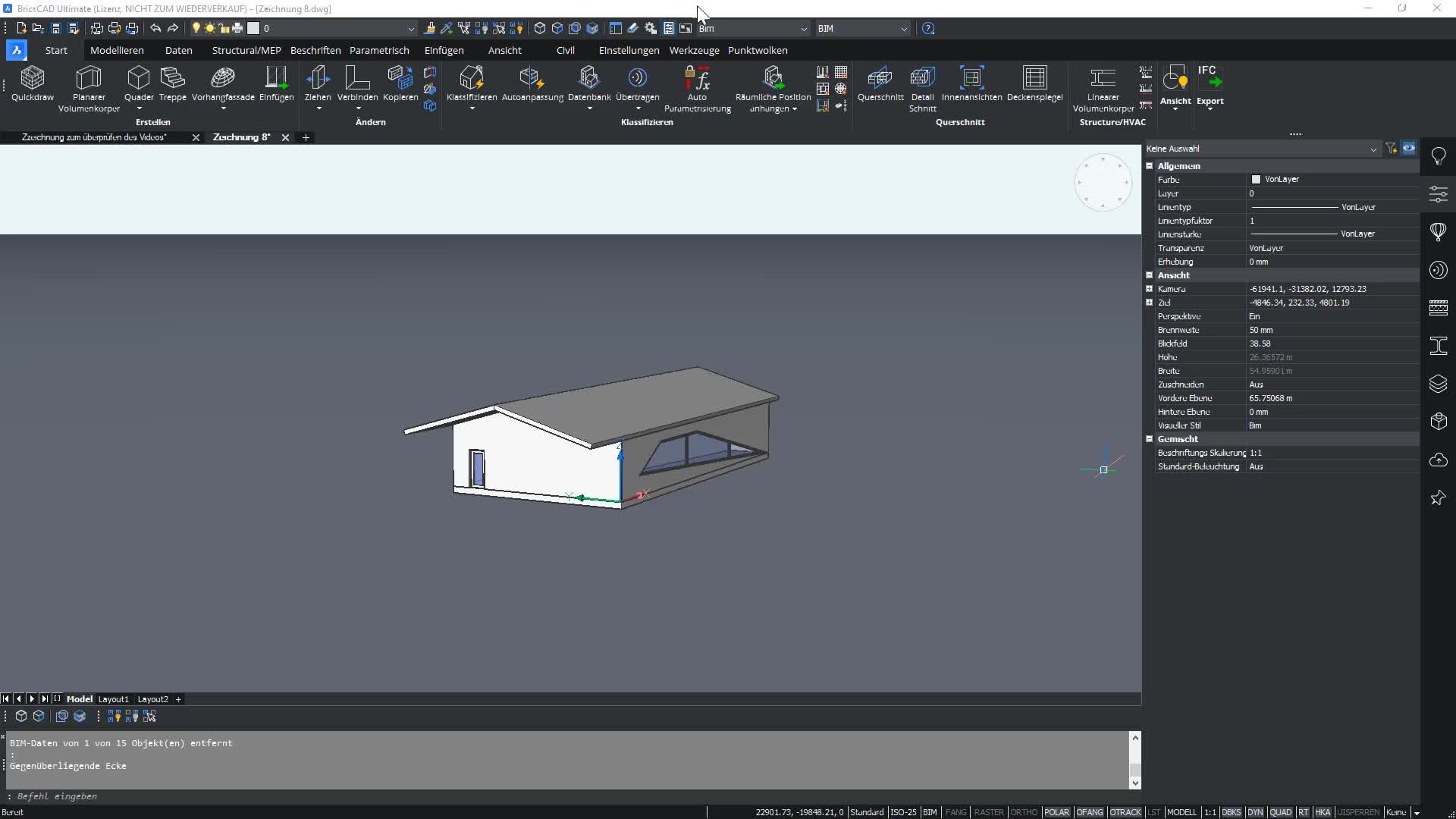Open the layer 0 dropdown in toolbar
The width and height of the screenshot is (1456, 819).
click(x=340, y=28)
